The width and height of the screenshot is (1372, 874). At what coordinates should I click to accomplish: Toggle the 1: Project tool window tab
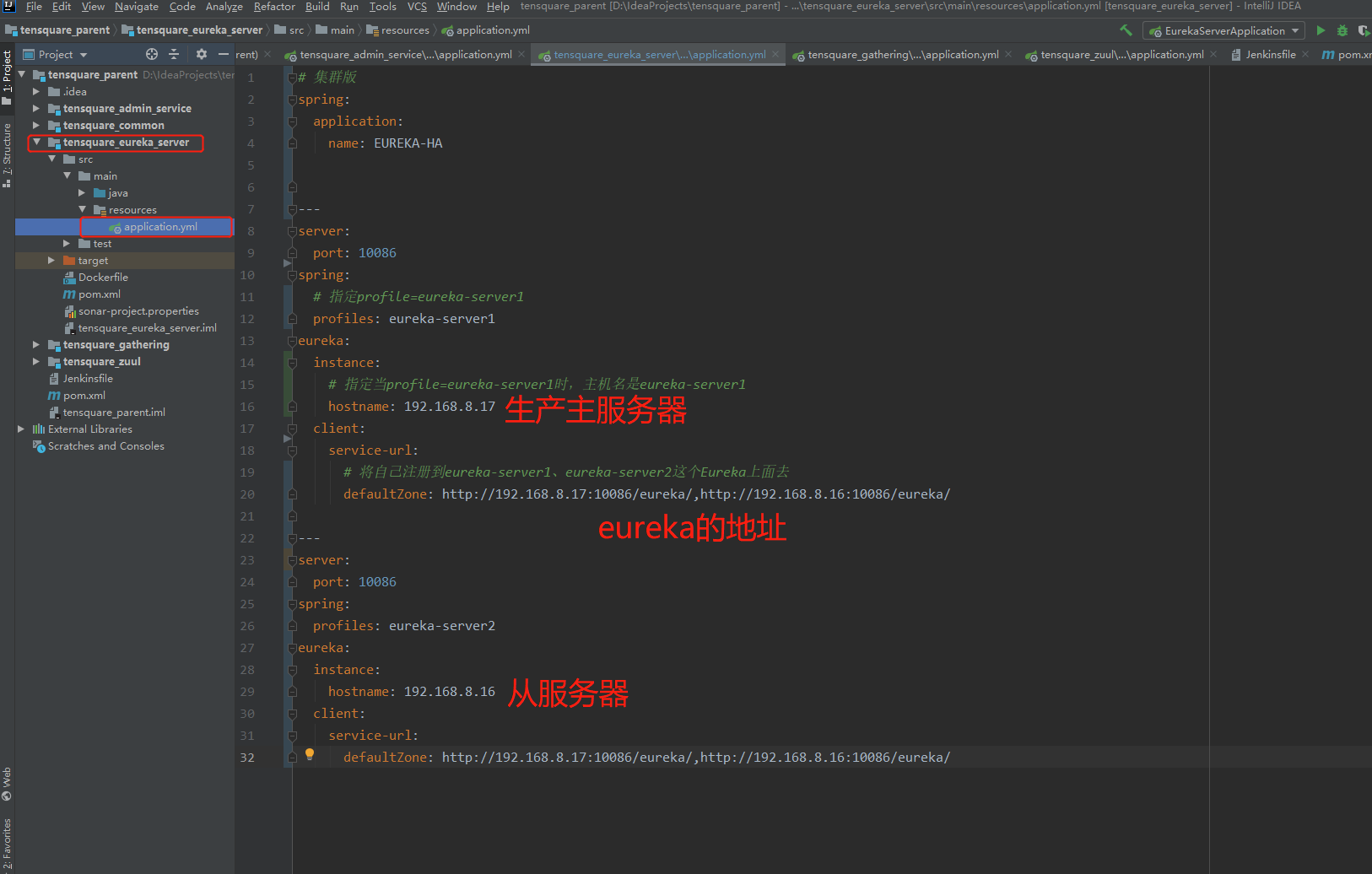[7, 78]
